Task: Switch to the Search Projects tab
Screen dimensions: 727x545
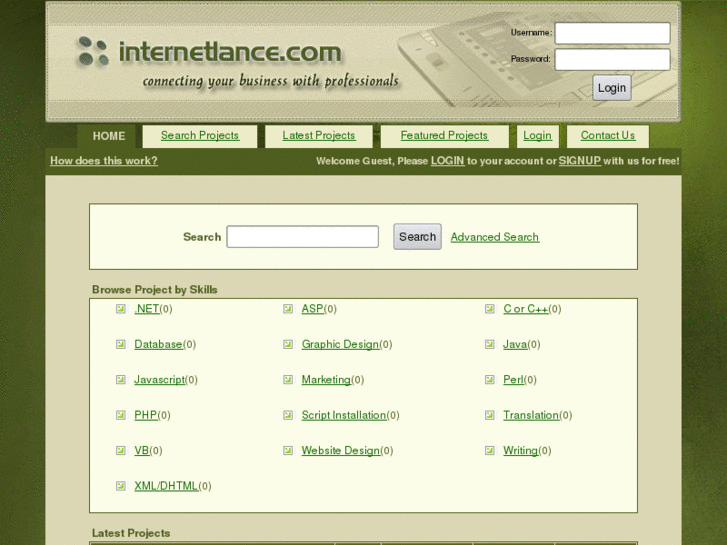Action: point(200,136)
